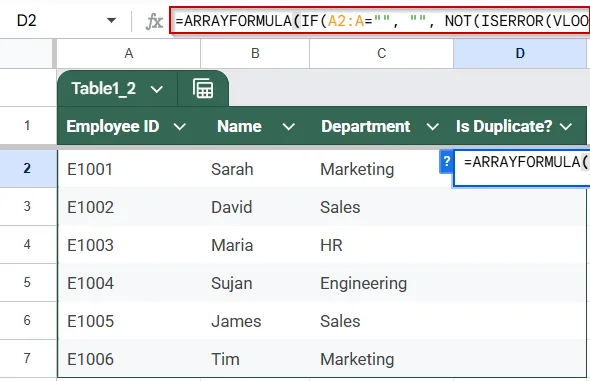Open the Name Box dropdown arrow
The width and height of the screenshot is (590, 381).
(x=111, y=20)
